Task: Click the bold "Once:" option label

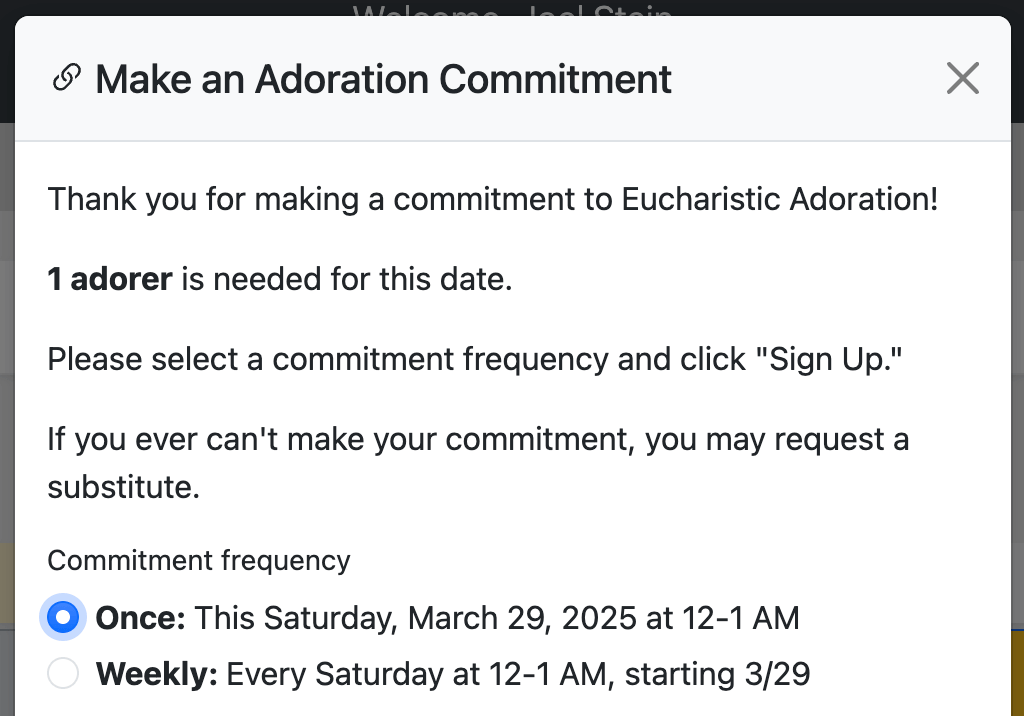Action: pyautogui.click(x=141, y=618)
